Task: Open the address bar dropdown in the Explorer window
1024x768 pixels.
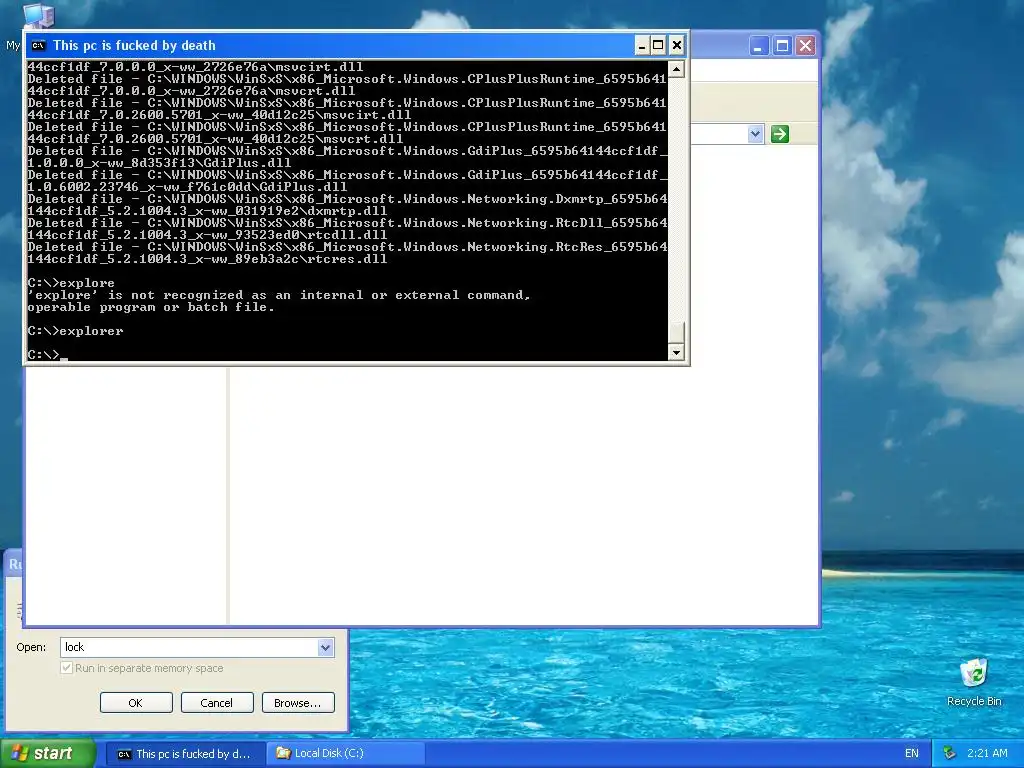Action: point(755,134)
